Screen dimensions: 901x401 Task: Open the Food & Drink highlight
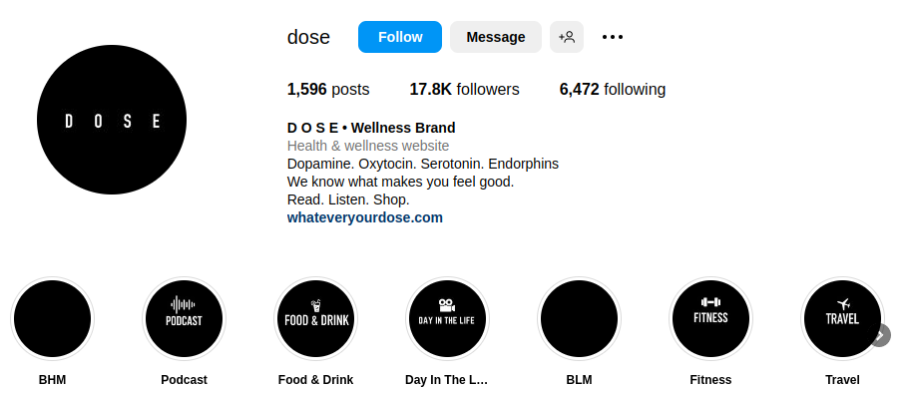(x=316, y=319)
